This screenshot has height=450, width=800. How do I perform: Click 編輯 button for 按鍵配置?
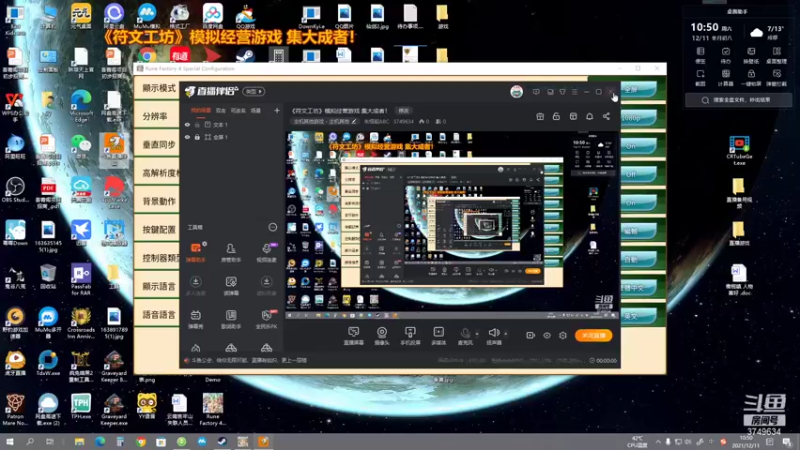click(x=638, y=231)
